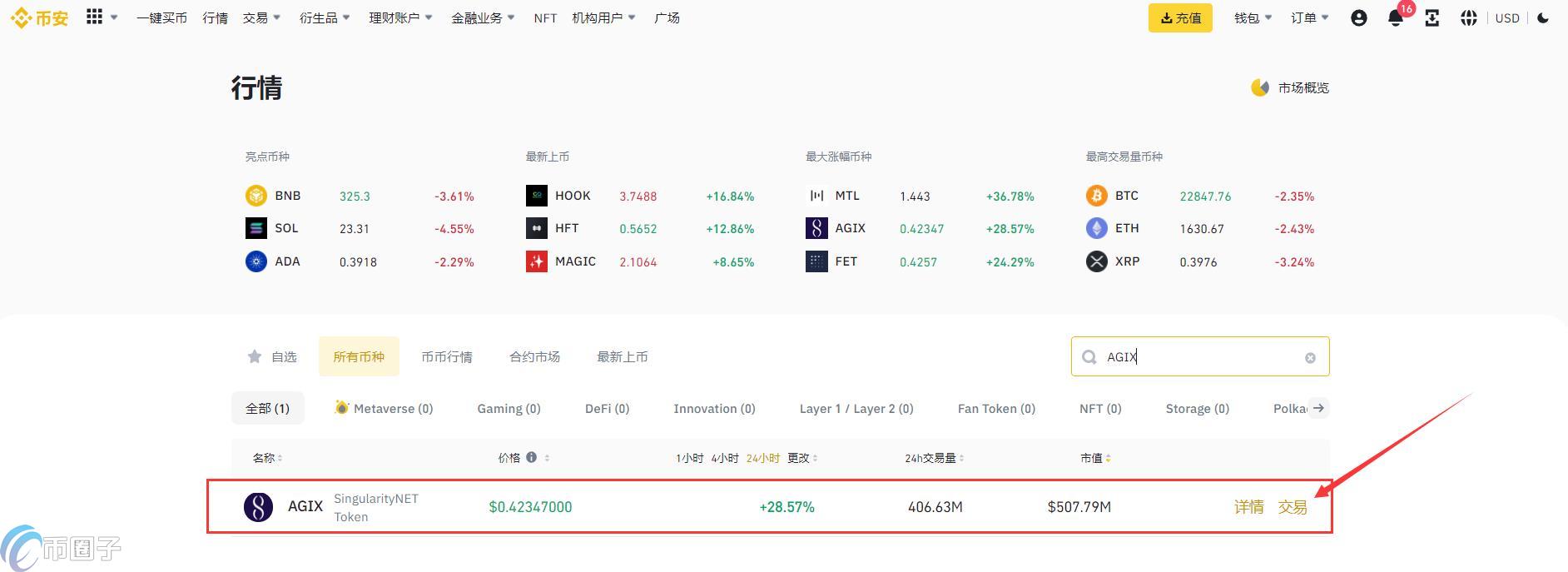
Task: Click the AGIX logo in the table row
Action: [x=258, y=506]
